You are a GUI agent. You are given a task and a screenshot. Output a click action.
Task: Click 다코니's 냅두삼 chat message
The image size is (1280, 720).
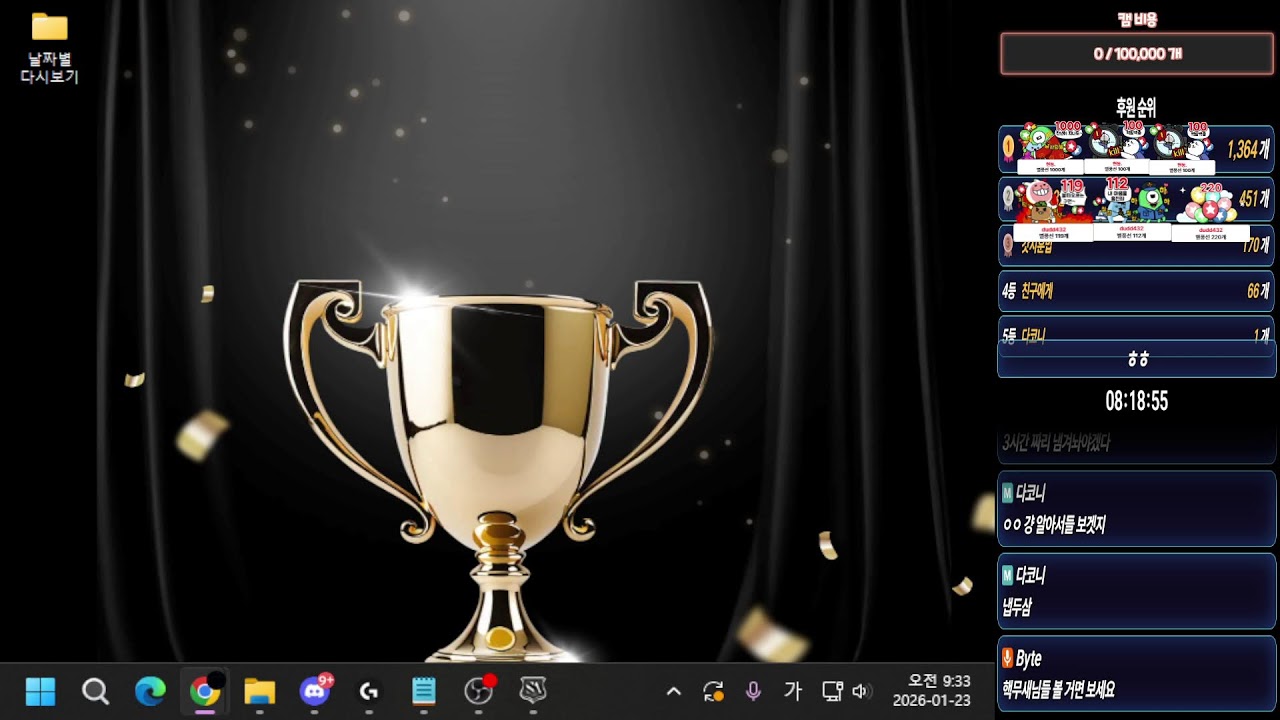click(x=1137, y=591)
